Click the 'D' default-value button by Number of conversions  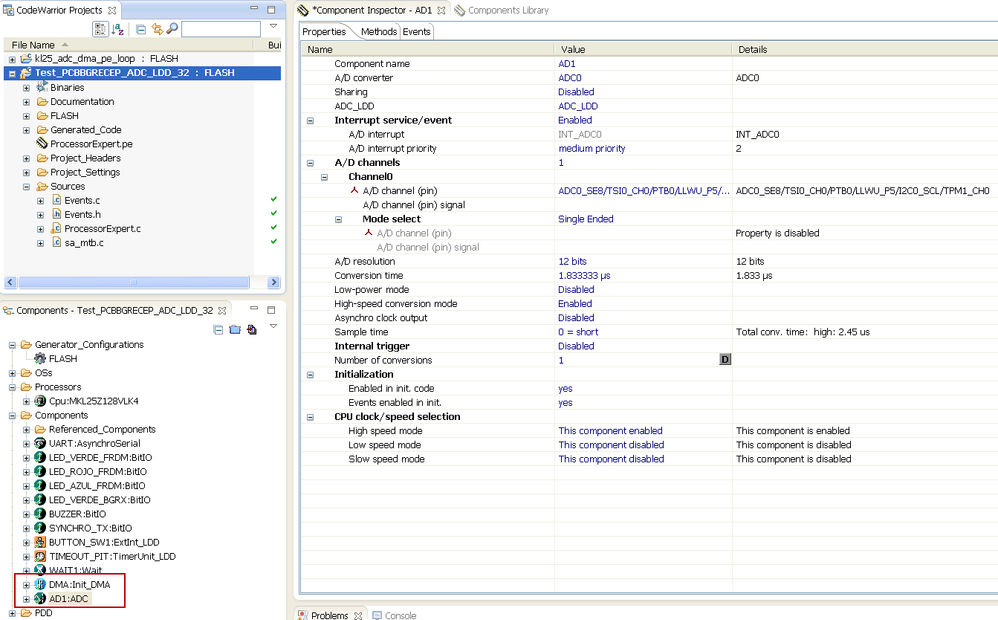(725, 360)
